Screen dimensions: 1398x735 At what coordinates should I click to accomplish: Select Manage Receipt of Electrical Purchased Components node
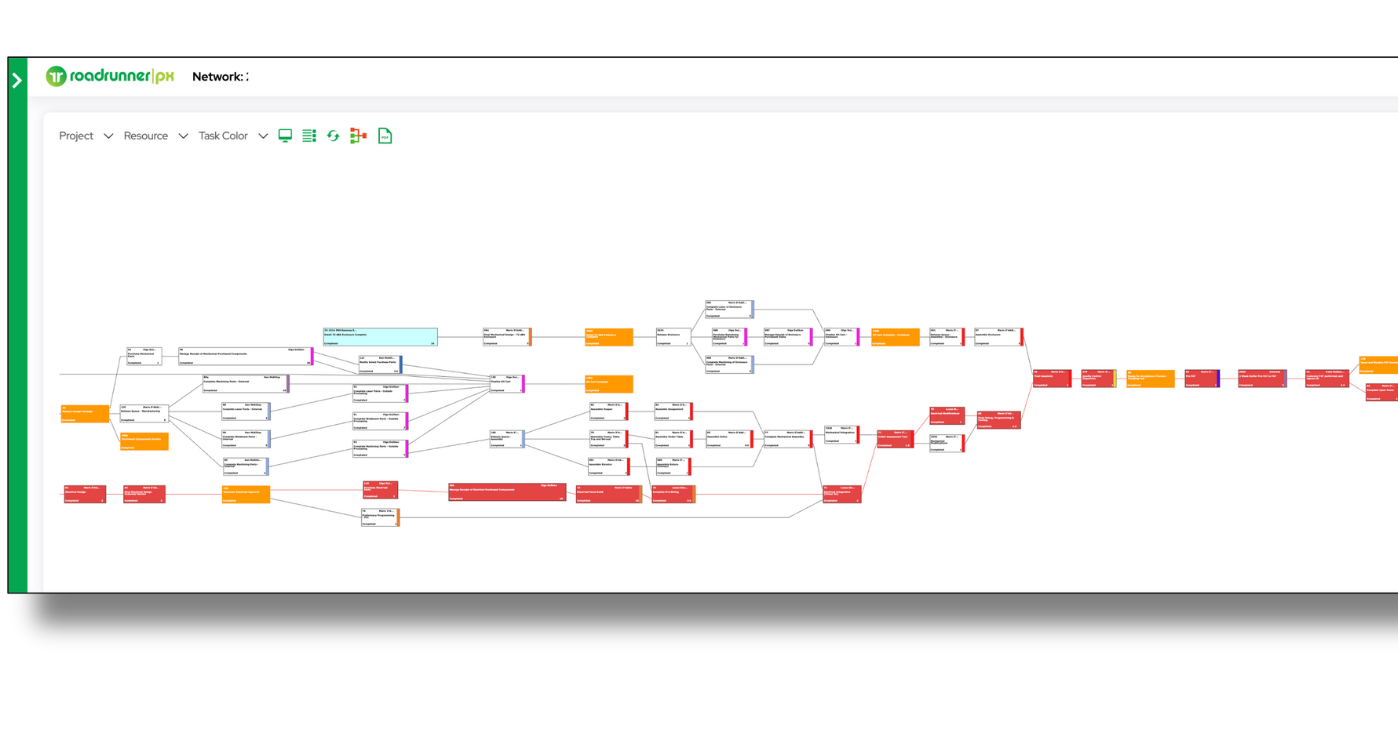[507, 492]
